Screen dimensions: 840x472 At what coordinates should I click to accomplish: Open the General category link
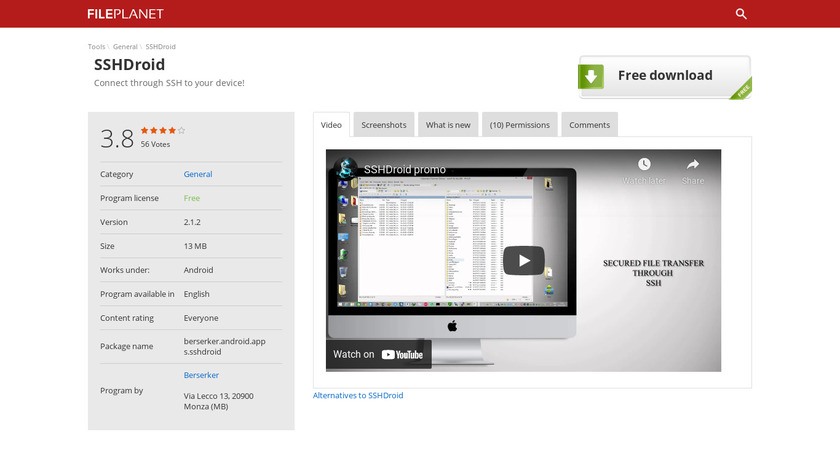(198, 174)
